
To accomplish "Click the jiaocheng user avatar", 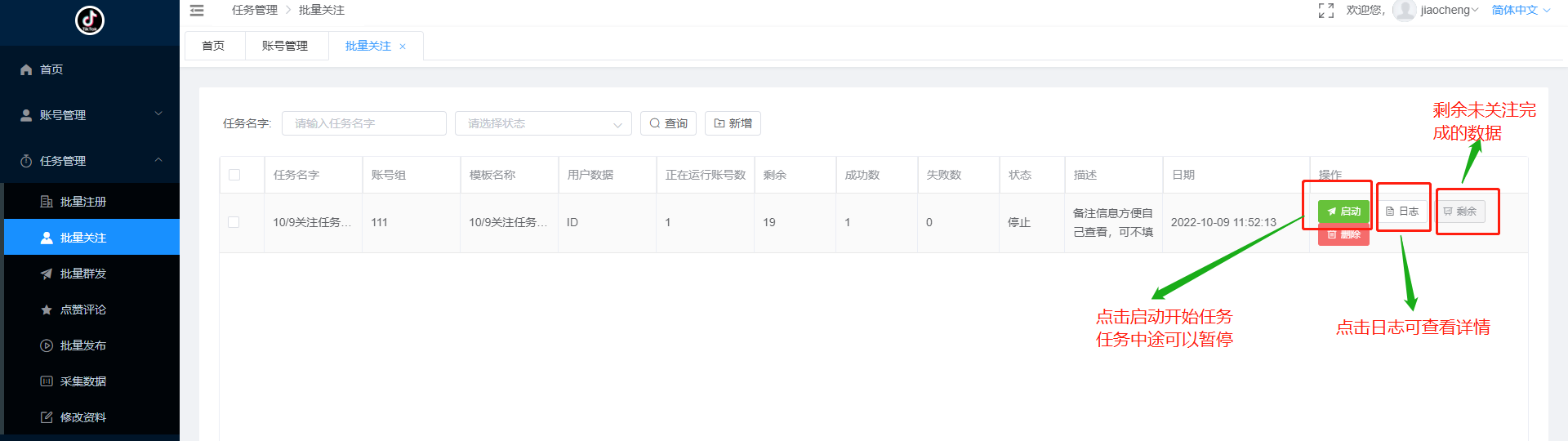I will tap(1404, 11).
